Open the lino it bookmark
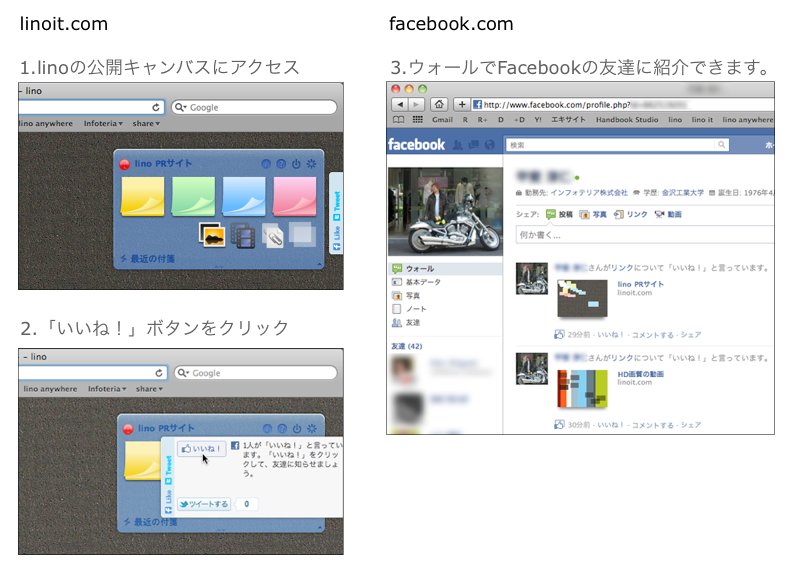Image resolution: width=802 pixels, height=573 pixels. click(702, 120)
